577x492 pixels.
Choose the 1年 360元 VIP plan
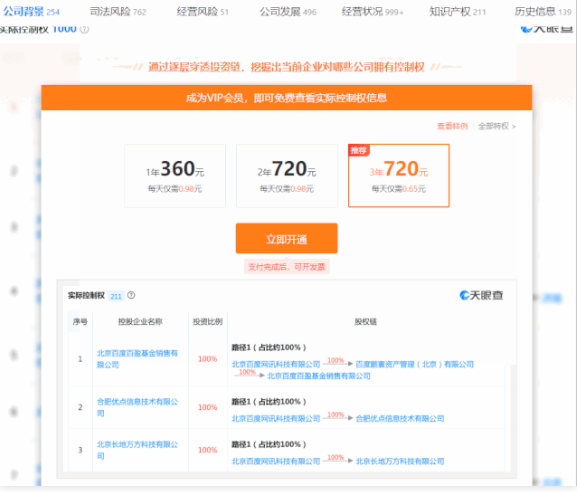tap(175, 176)
